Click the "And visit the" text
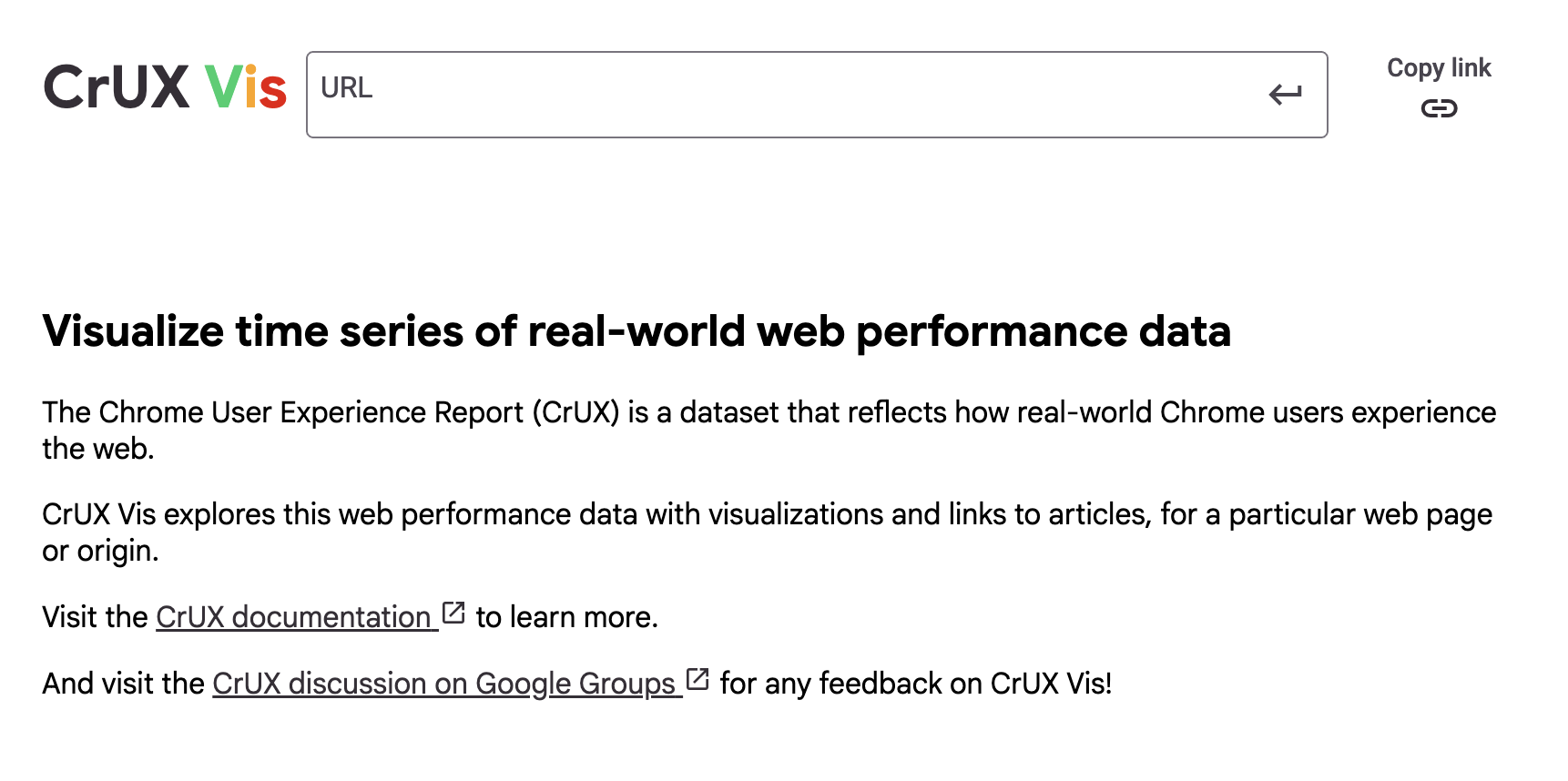Screen dimensions: 1568x781 point(123,684)
